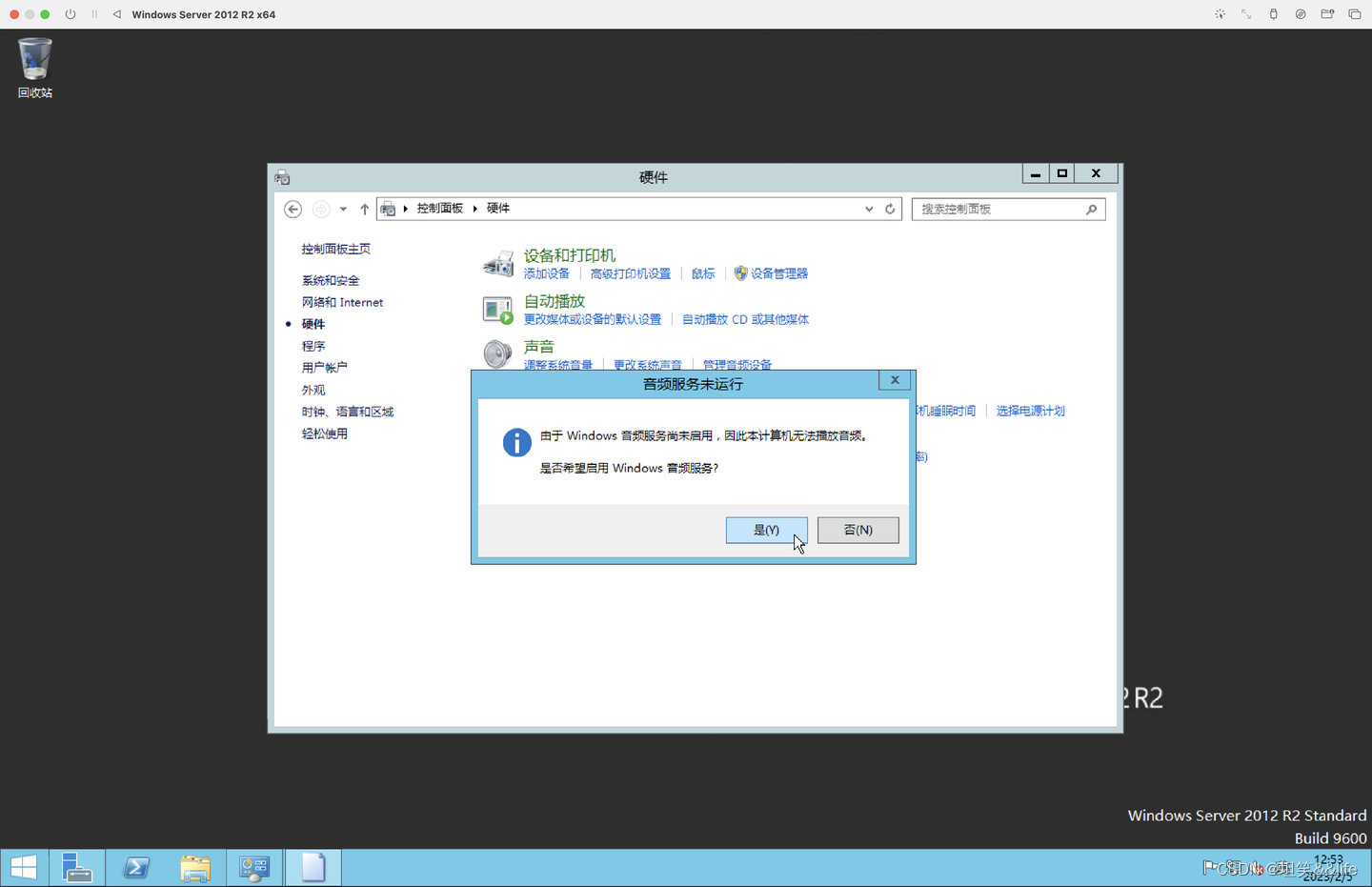1372x887 pixels.
Task: Open 系统和安全 category
Action: pos(331,280)
